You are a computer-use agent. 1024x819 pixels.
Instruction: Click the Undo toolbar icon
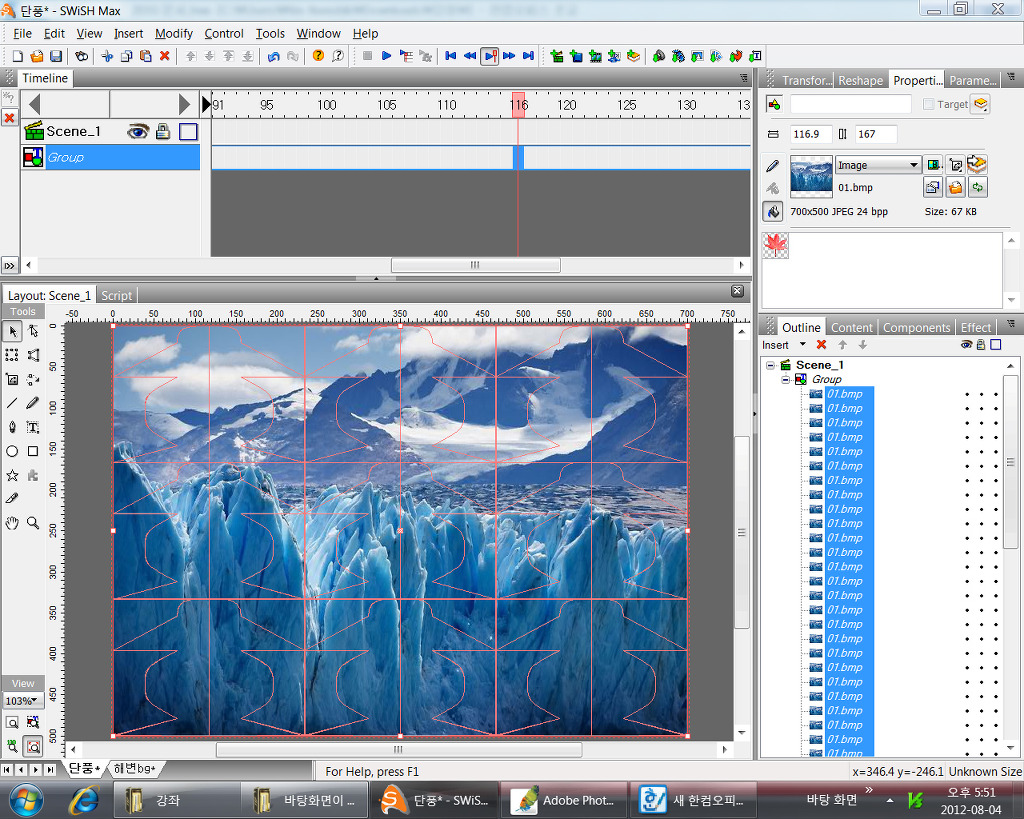coord(274,56)
